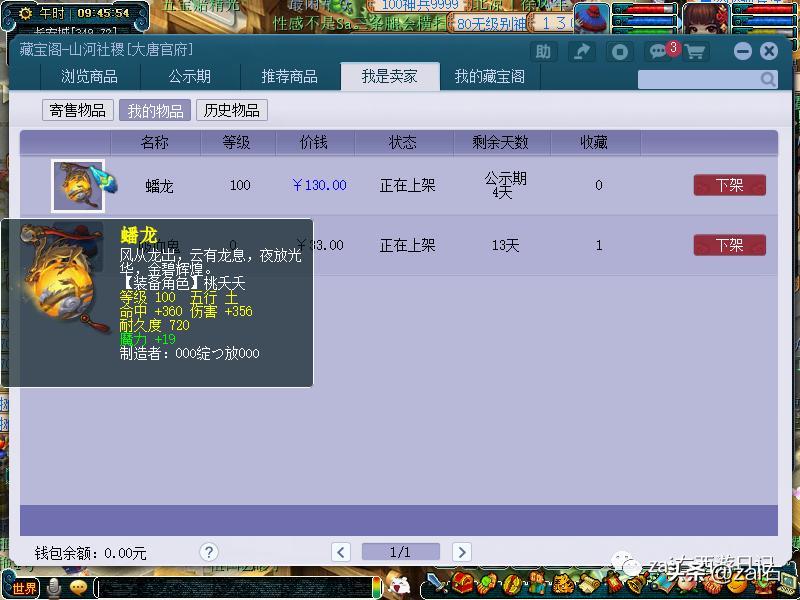This screenshot has width=800, height=600.
Task: Open messages with the 3 badge
Action: pos(659,52)
